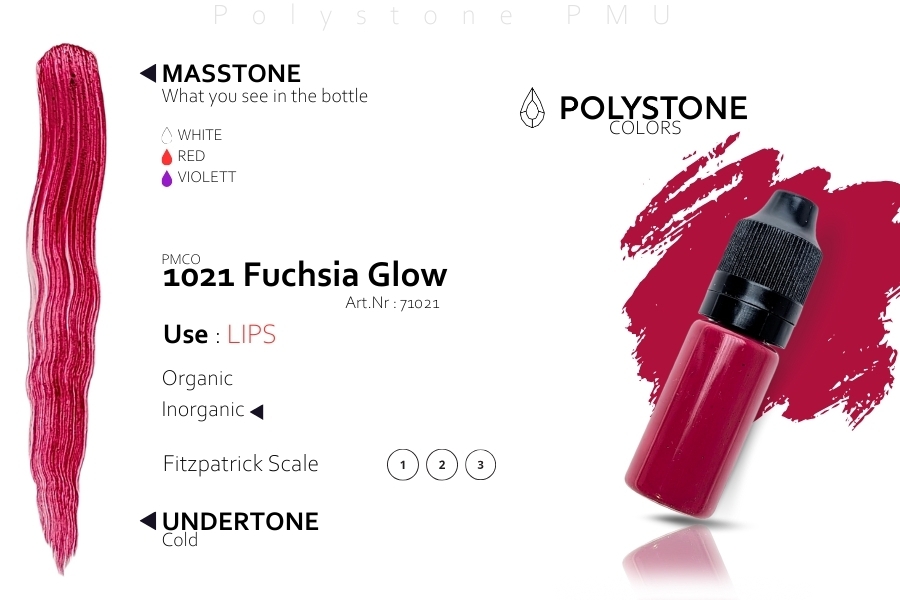Click the 1021 Fuchsia Glow product name
900x600 pixels.
pos(305,274)
